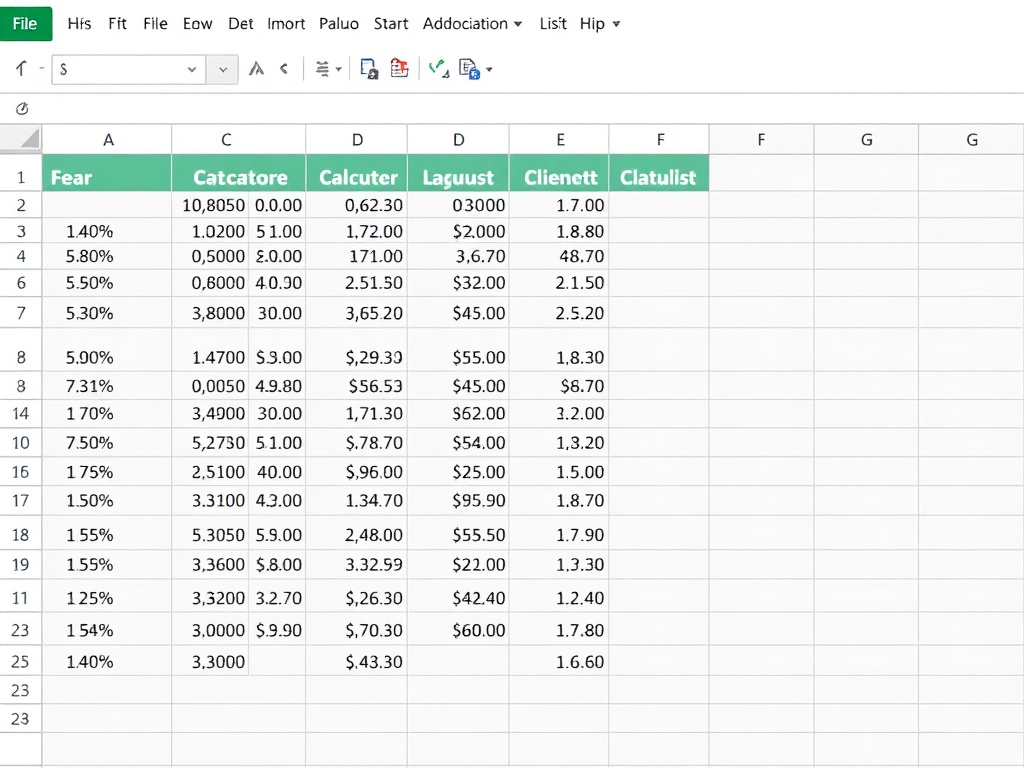
Task: Click the clipboard paste icon with magnifier
Action: (370, 68)
